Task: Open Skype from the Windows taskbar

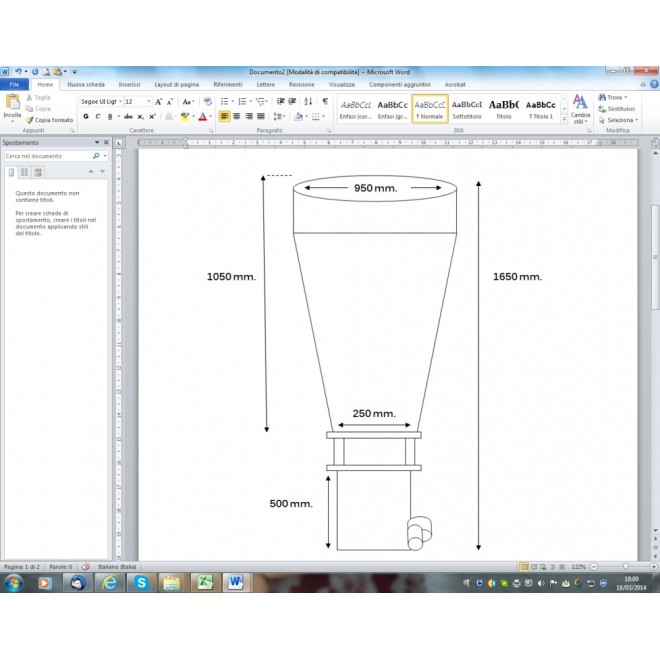Action: click(141, 583)
